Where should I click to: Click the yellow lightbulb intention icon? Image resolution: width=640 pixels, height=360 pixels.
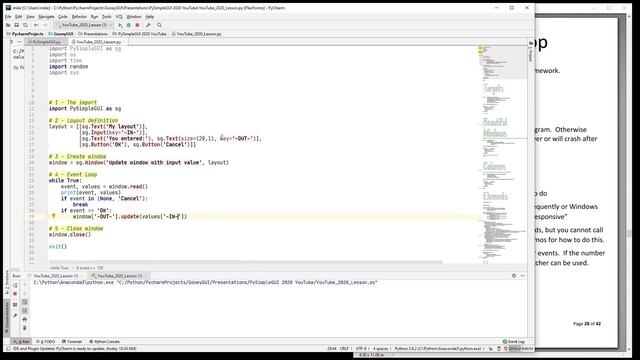(53, 216)
